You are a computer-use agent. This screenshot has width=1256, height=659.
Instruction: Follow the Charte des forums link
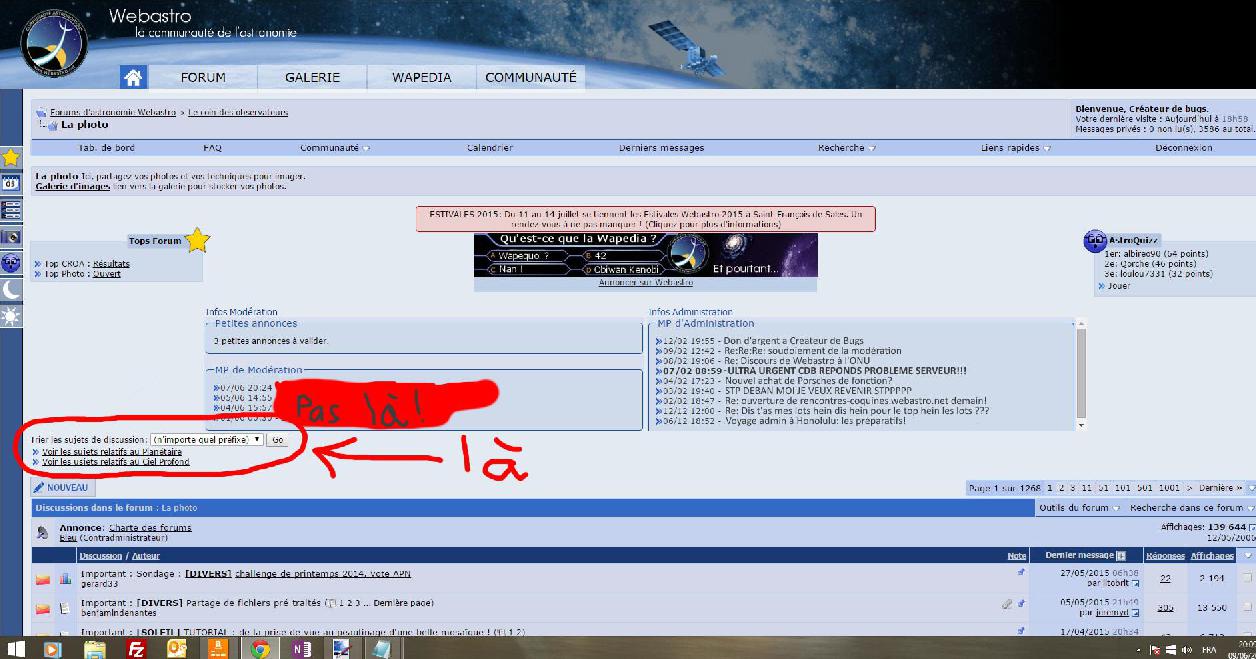tap(150, 527)
